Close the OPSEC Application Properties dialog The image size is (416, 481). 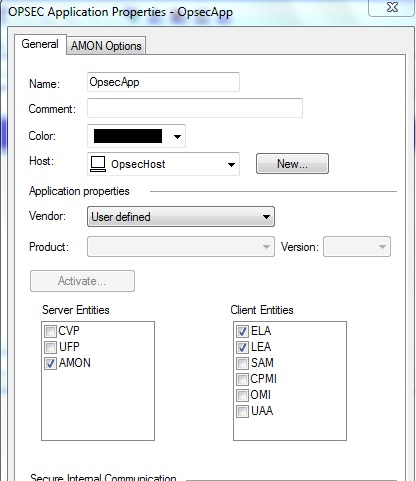[x=392, y=7]
